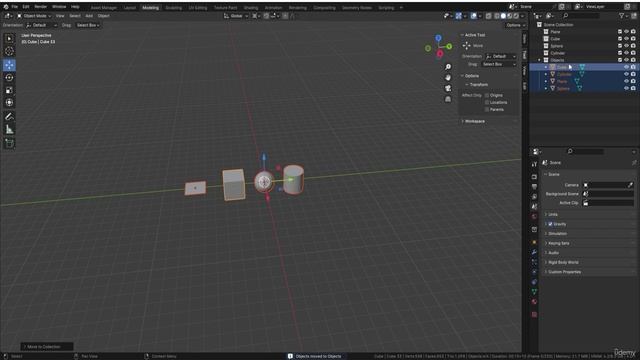Toggle Affect Only Locations checkbox
This screenshot has height=360, width=640.
[487, 102]
